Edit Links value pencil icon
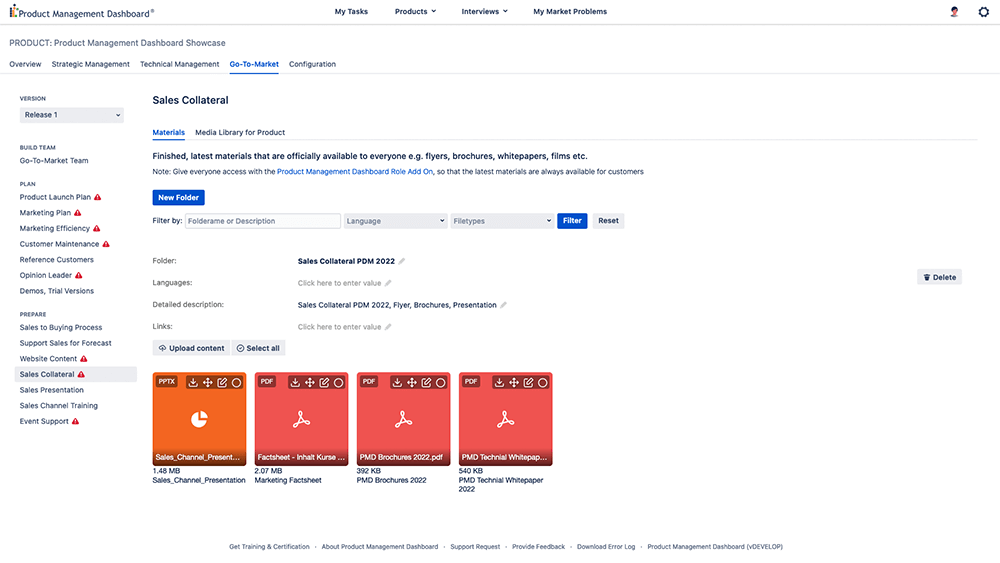 click(388, 326)
